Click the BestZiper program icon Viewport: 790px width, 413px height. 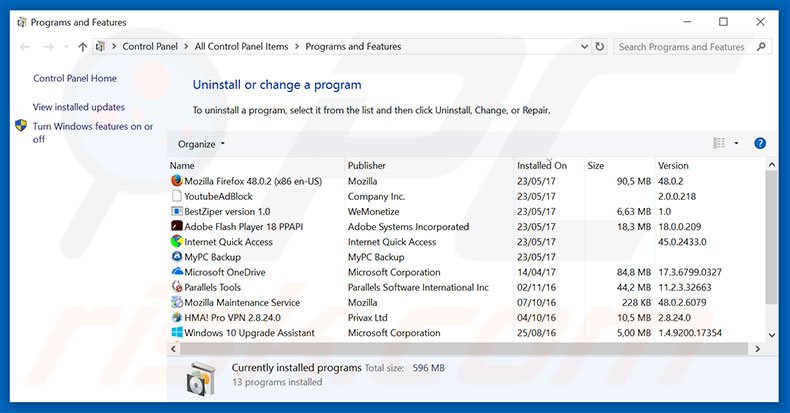(x=176, y=211)
